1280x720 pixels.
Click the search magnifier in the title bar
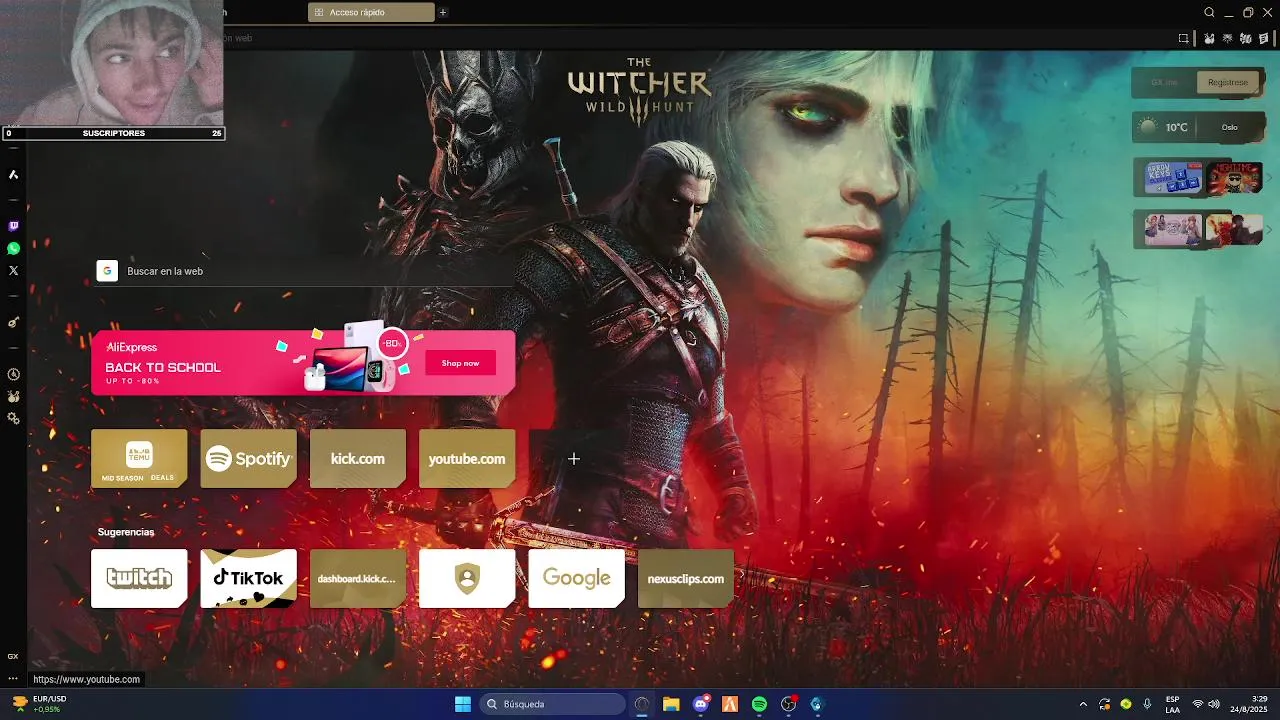pyautogui.click(x=1209, y=12)
